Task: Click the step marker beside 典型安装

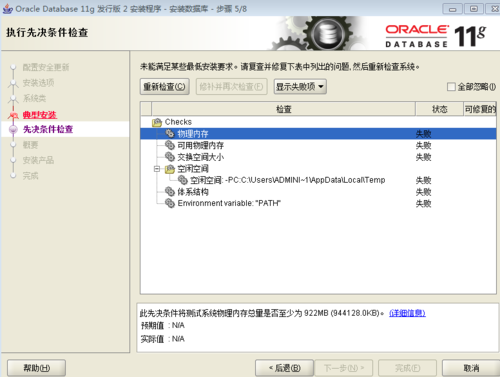Action: pyautogui.click(x=13, y=115)
